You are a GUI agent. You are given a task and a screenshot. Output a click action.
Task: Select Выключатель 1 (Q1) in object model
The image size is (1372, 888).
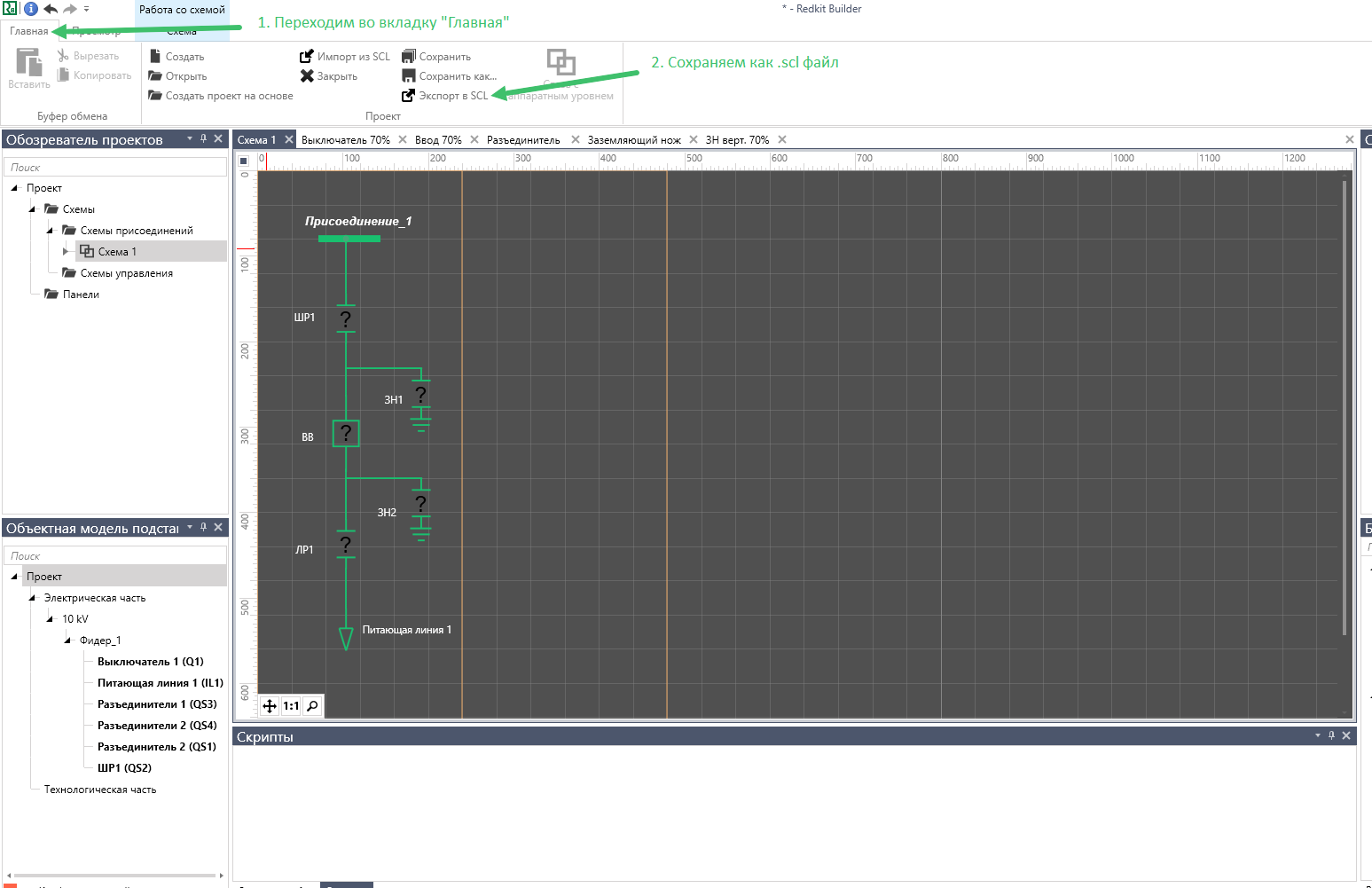click(151, 662)
